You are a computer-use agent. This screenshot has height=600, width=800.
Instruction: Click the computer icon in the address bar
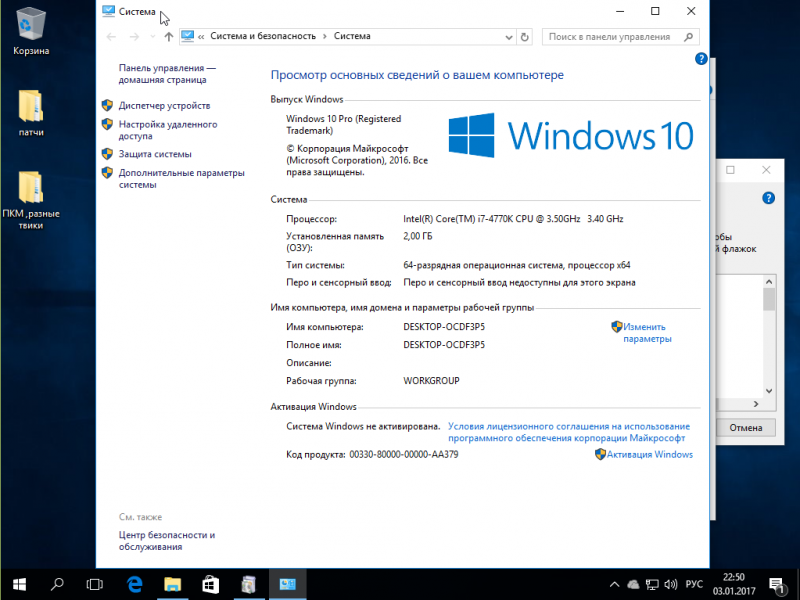[x=188, y=36]
